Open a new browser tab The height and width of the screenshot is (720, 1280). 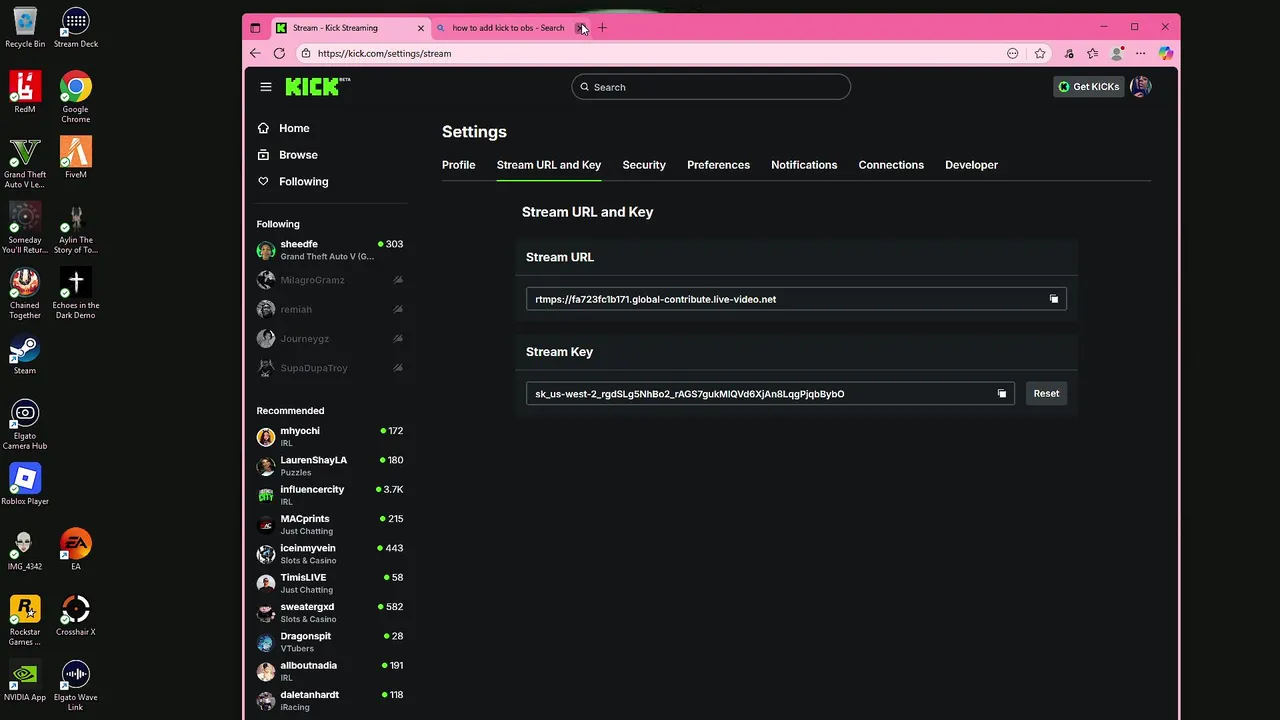(x=602, y=28)
